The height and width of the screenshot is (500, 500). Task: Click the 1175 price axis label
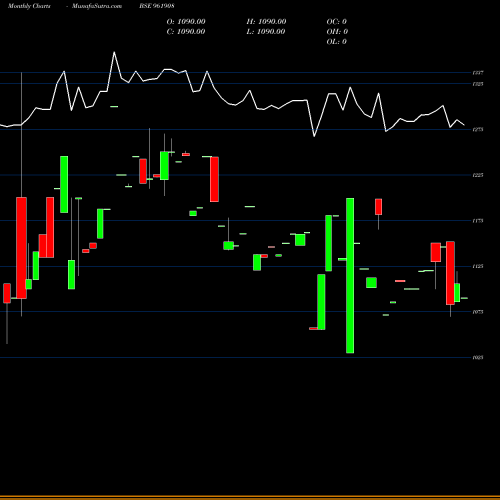coord(478,221)
